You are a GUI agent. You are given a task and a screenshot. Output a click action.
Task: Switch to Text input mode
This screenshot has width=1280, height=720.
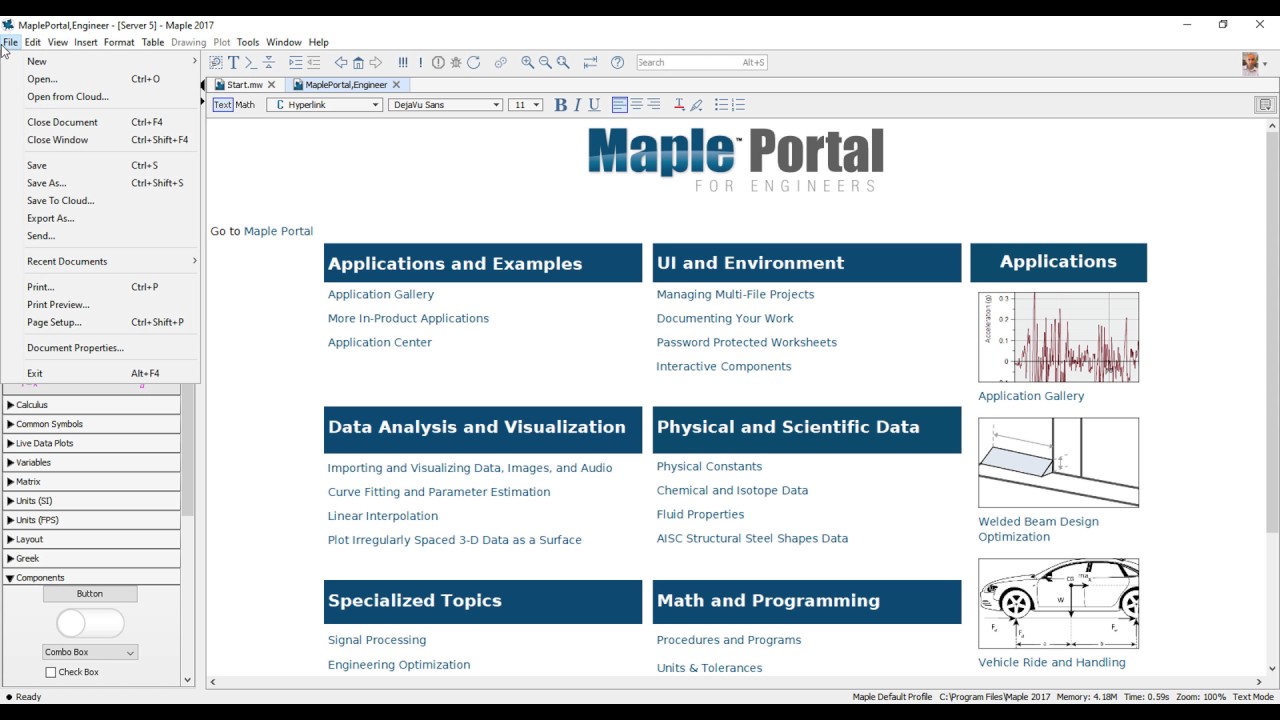click(x=222, y=104)
